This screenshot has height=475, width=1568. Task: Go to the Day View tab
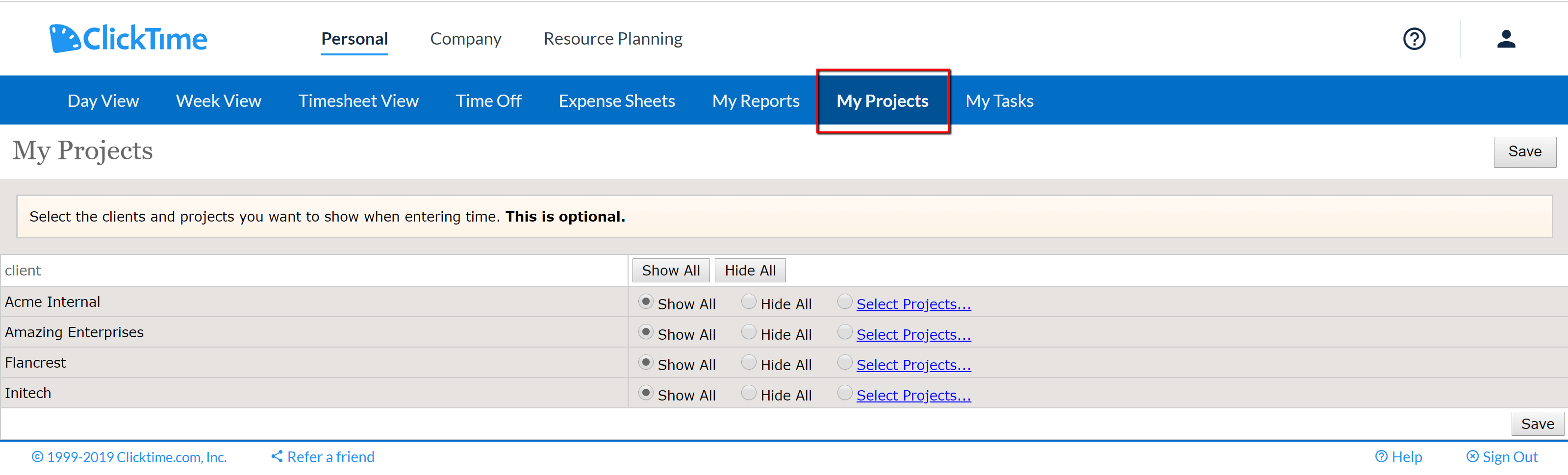(x=103, y=100)
